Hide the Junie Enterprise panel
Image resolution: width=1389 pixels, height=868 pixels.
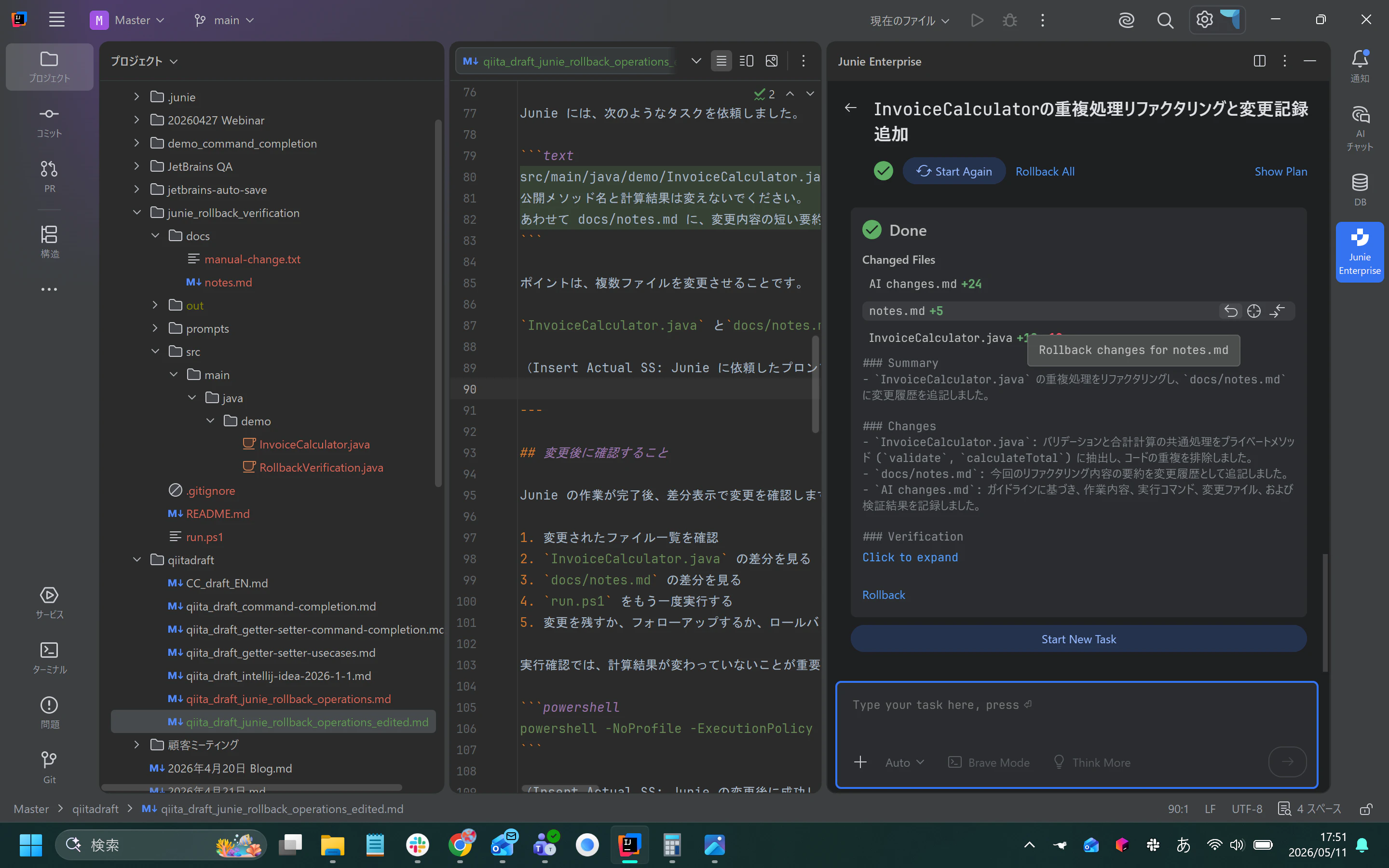coord(1310,61)
